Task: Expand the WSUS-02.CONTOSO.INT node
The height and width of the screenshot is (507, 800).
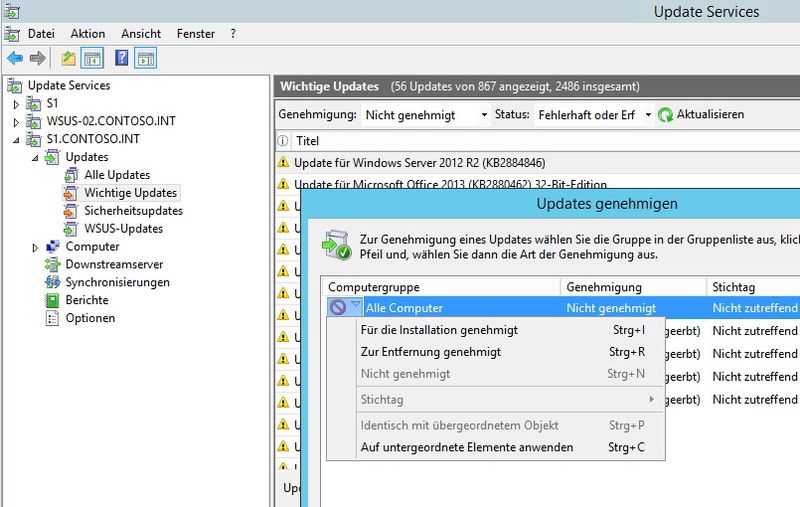Action: [x=16, y=122]
